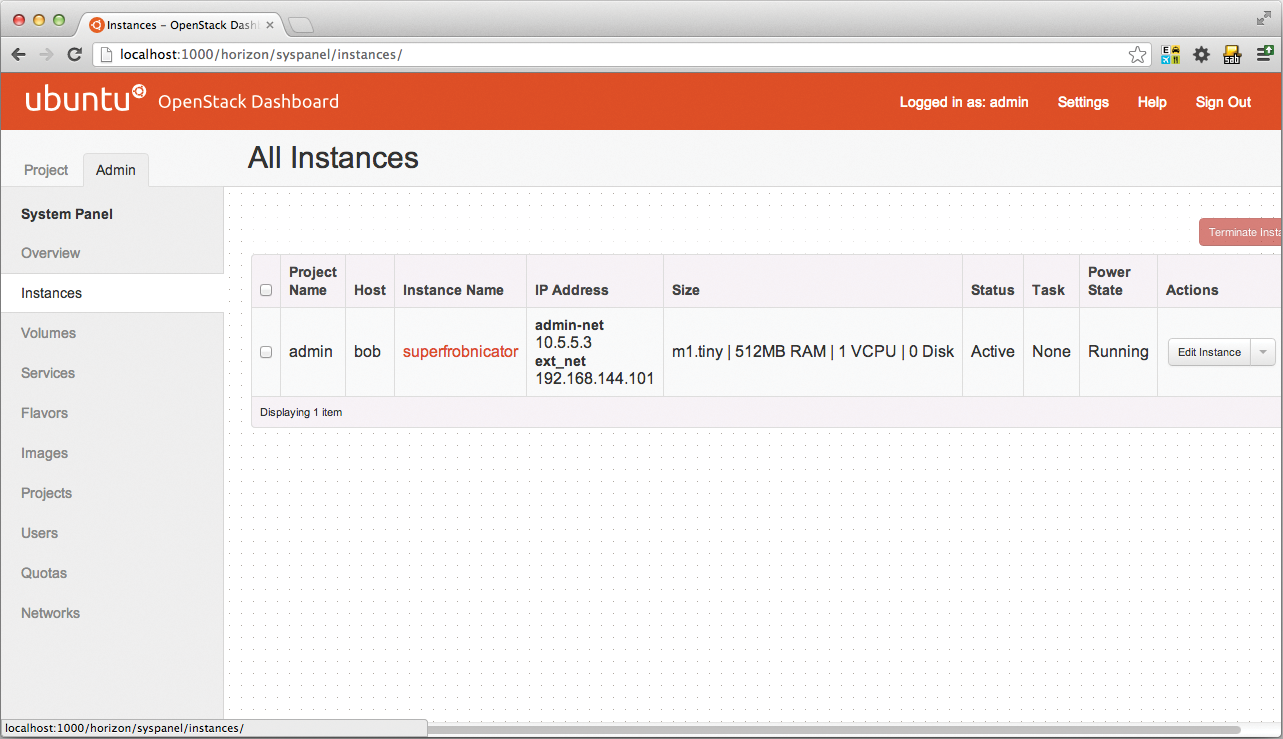This screenshot has height=739, width=1283.
Task: Switch to the Project tab
Action: (46, 170)
